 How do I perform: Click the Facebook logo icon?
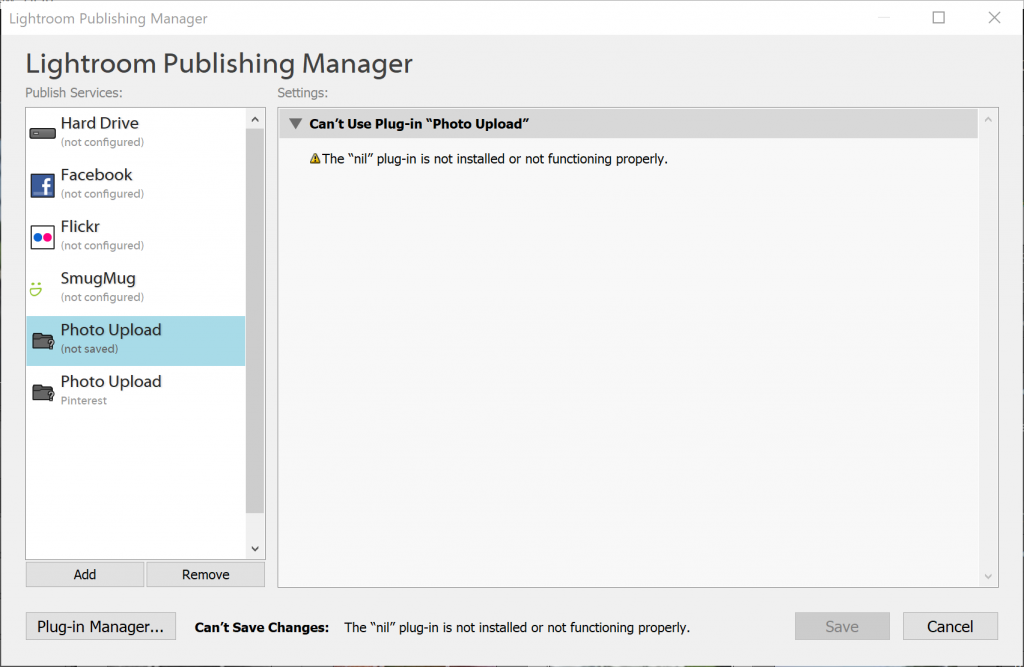pyautogui.click(x=42, y=185)
